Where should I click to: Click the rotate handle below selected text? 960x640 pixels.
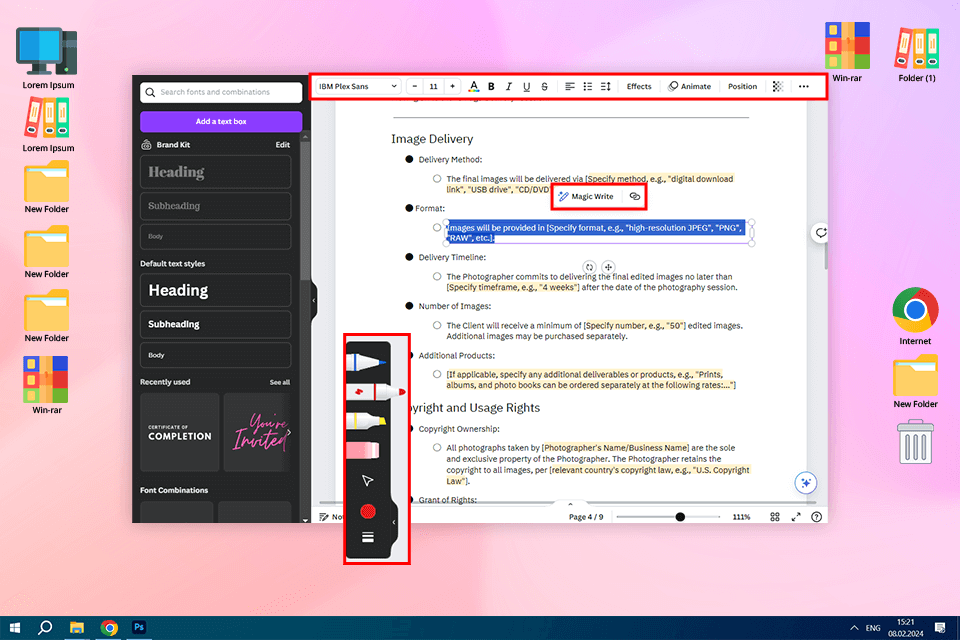coord(589,267)
